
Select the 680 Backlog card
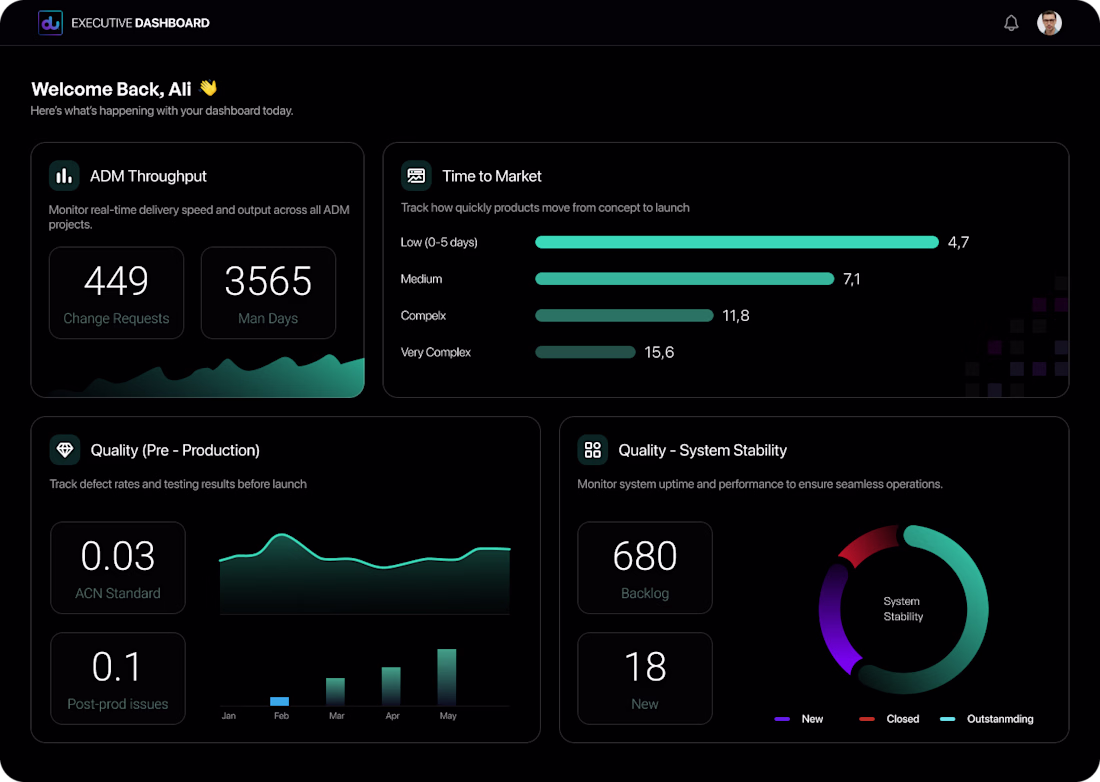pyautogui.click(x=645, y=567)
